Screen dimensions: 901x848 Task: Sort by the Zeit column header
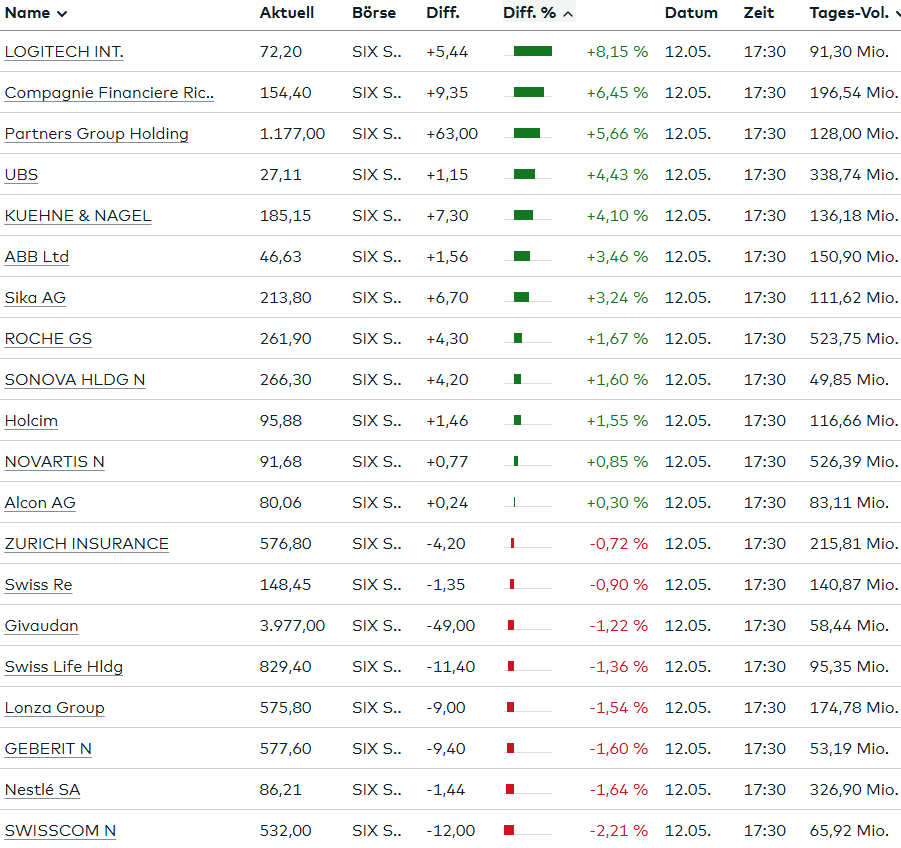click(x=759, y=13)
